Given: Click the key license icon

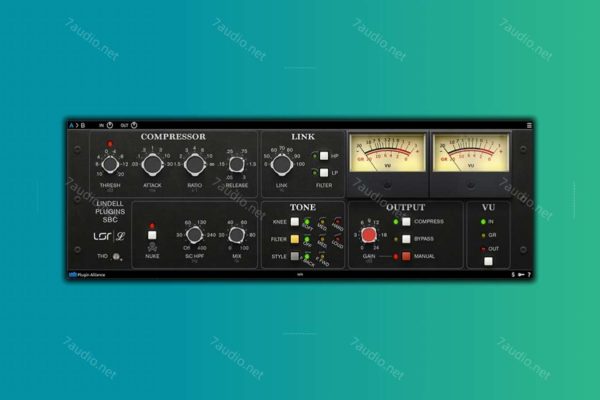Looking at the screenshot, I should click(x=521, y=274).
